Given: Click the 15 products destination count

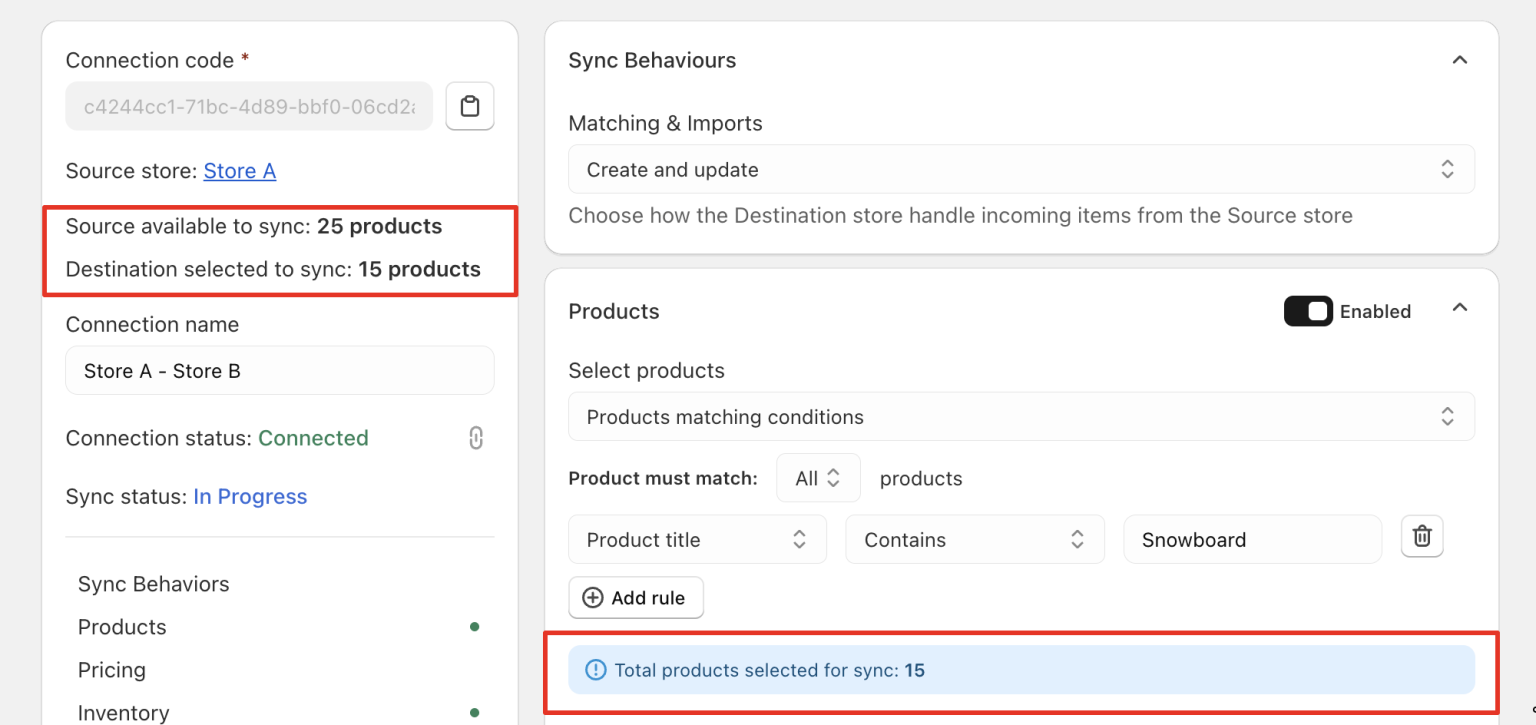Looking at the screenshot, I should click(420, 269).
